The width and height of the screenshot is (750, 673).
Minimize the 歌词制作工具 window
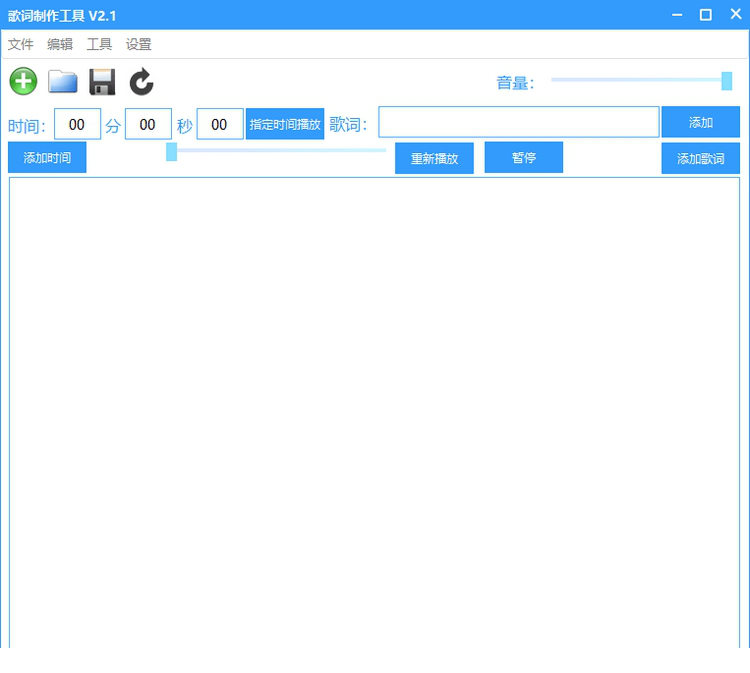[x=677, y=15]
